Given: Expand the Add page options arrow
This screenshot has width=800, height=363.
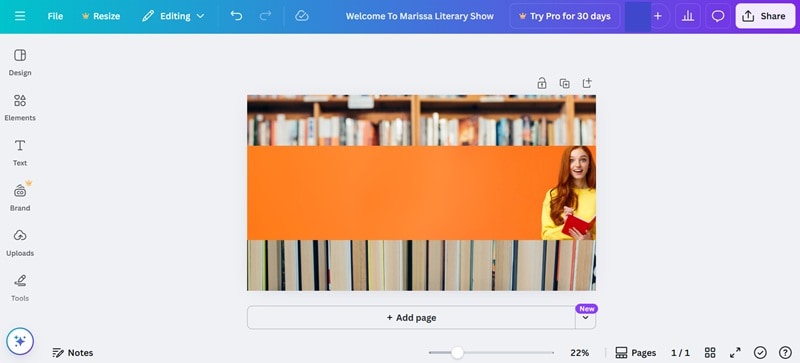Looking at the screenshot, I should [x=585, y=318].
